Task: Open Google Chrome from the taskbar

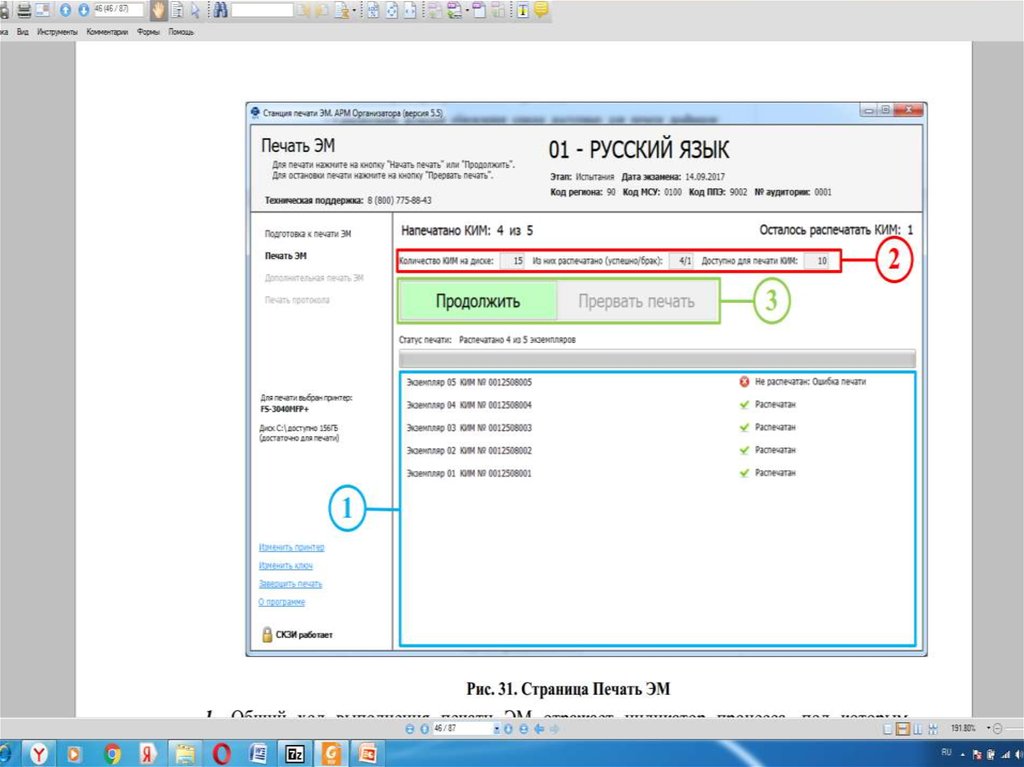Action: [x=112, y=754]
